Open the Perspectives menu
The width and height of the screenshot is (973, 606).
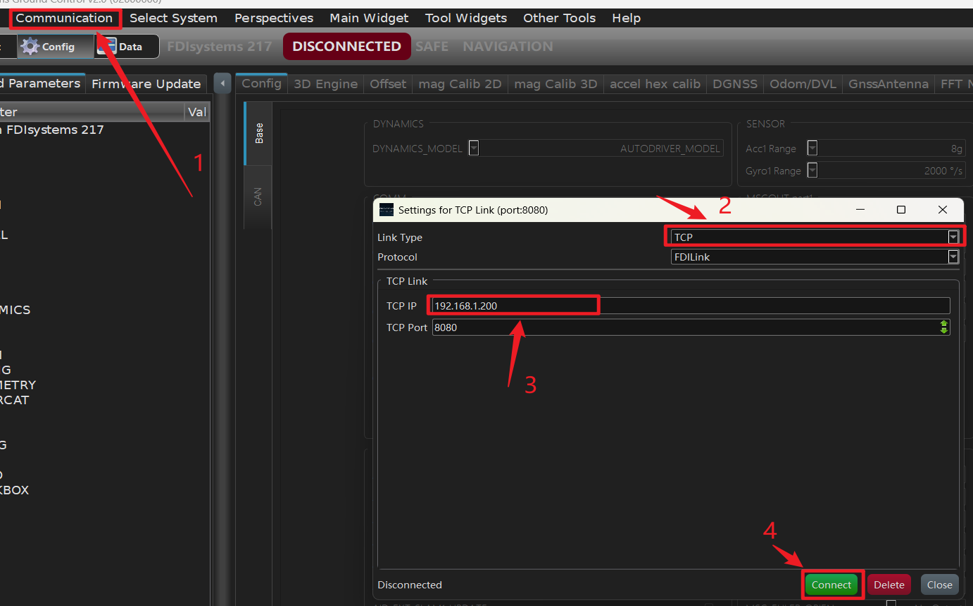point(274,18)
